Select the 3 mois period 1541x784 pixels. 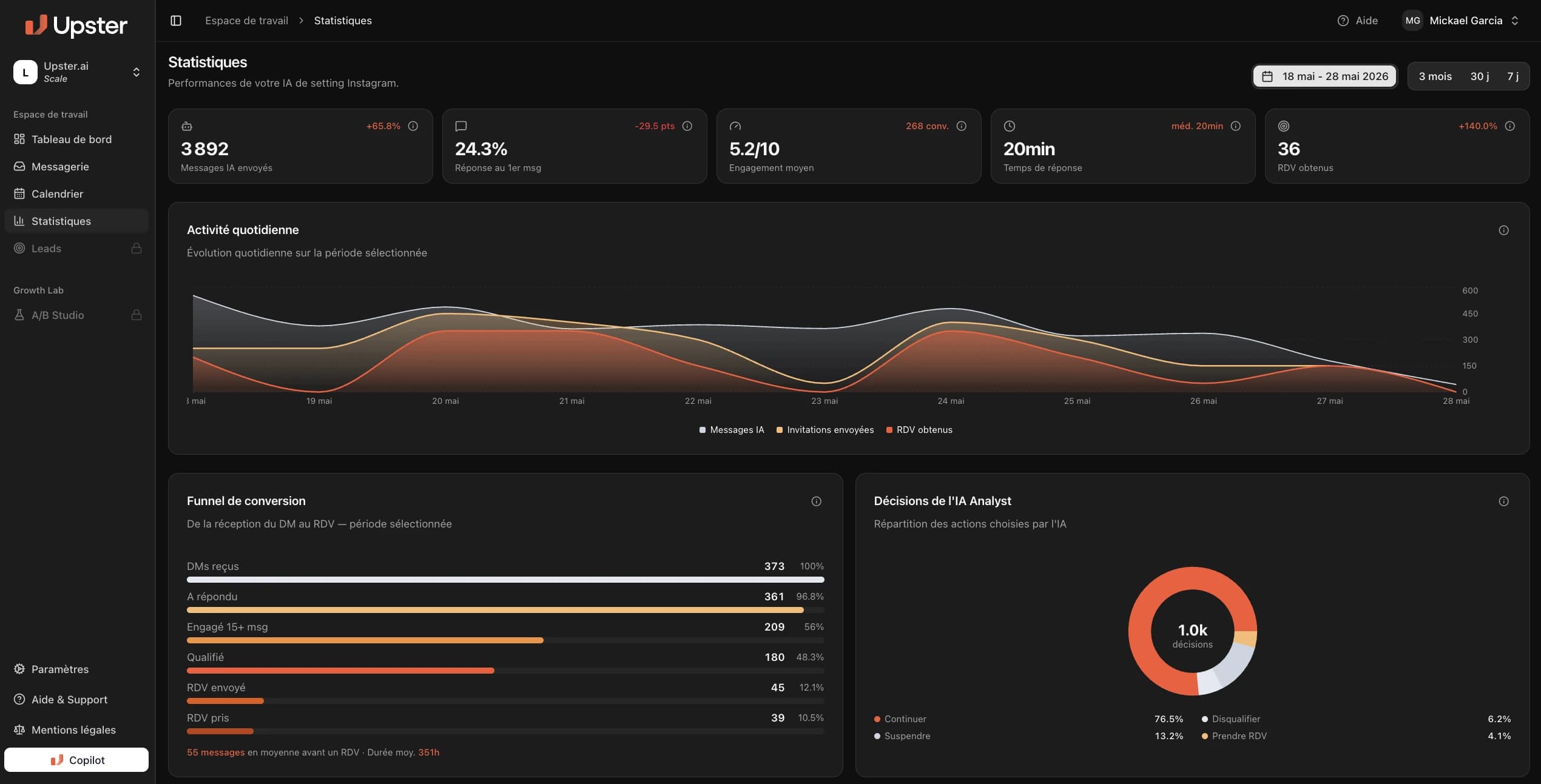click(1435, 76)
